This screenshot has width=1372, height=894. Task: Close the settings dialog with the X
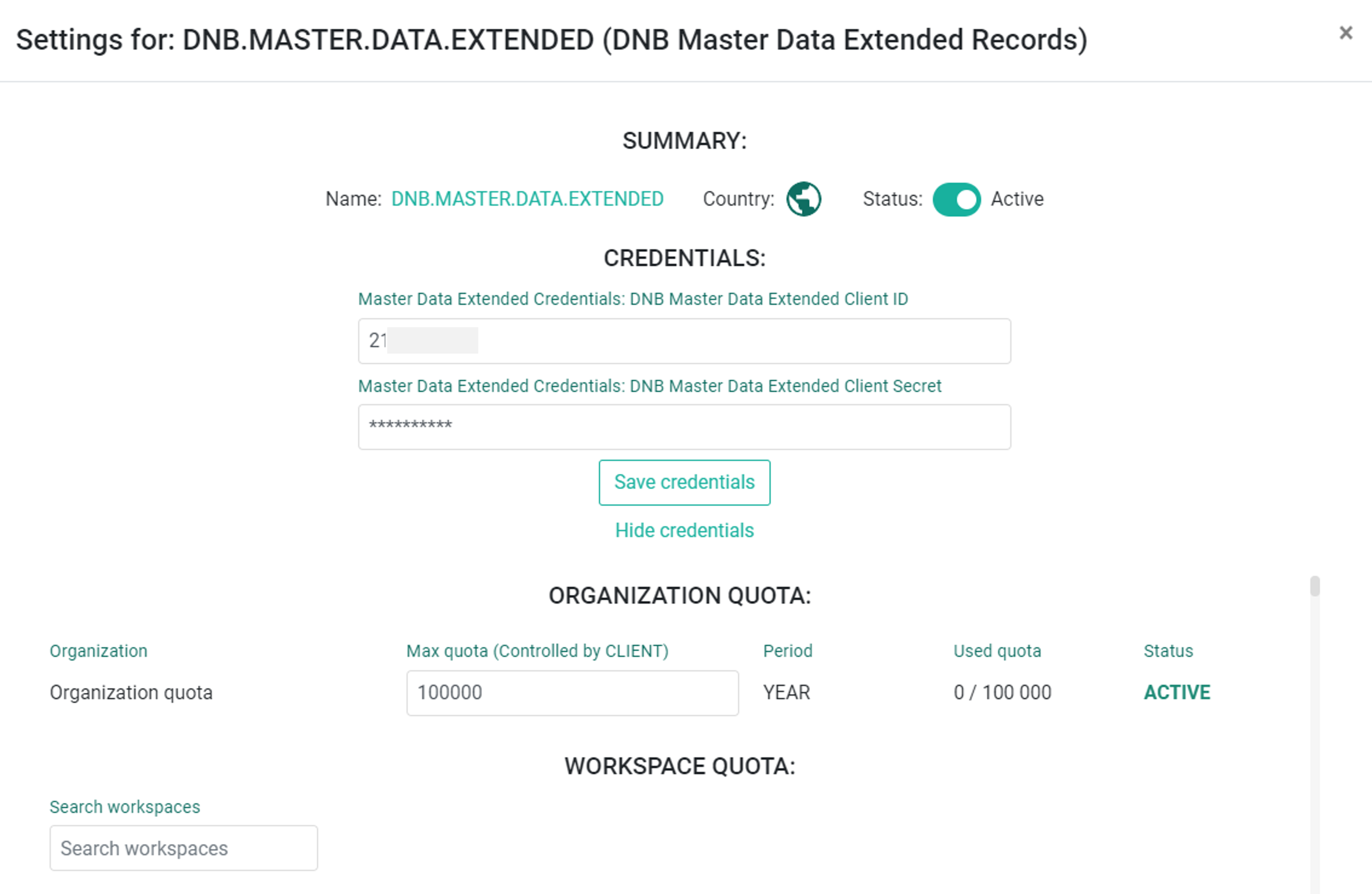tap(1346, 33)
